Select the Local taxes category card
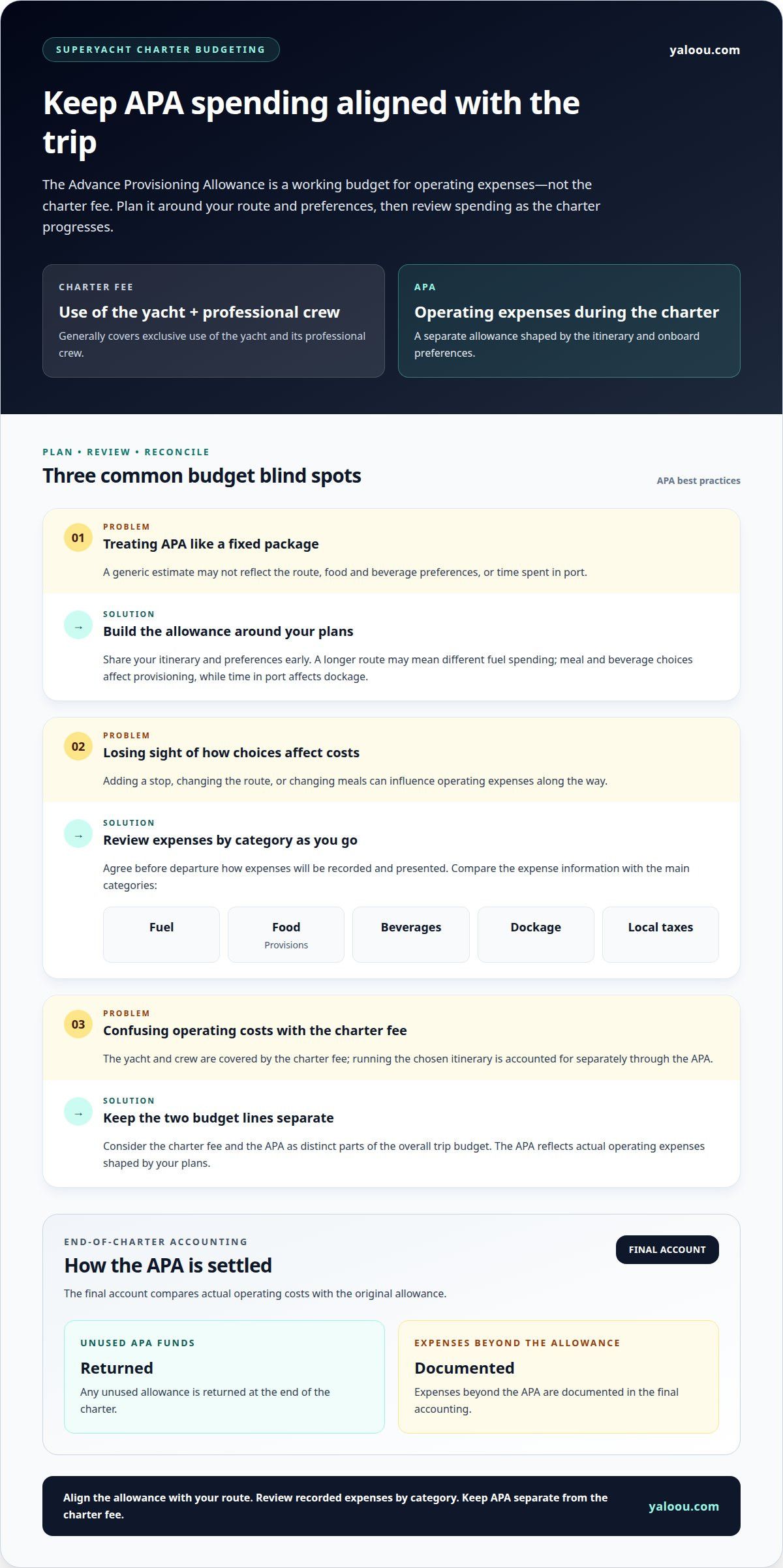This screenshot has width=783, height=1568. (660, 934)
